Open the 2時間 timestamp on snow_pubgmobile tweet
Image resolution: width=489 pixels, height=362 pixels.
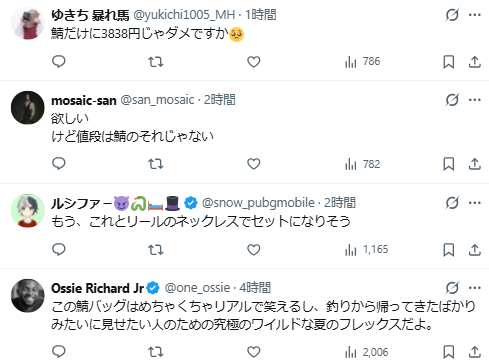pyautogui.click(x=340, y=203)
